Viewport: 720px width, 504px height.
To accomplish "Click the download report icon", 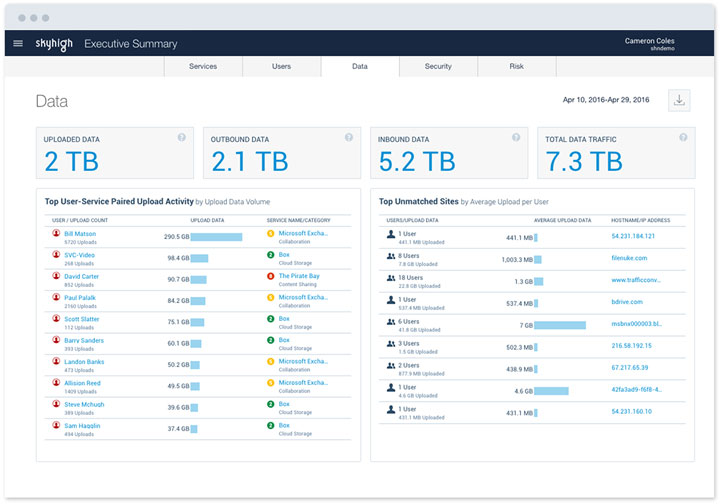I will point(679,100).
